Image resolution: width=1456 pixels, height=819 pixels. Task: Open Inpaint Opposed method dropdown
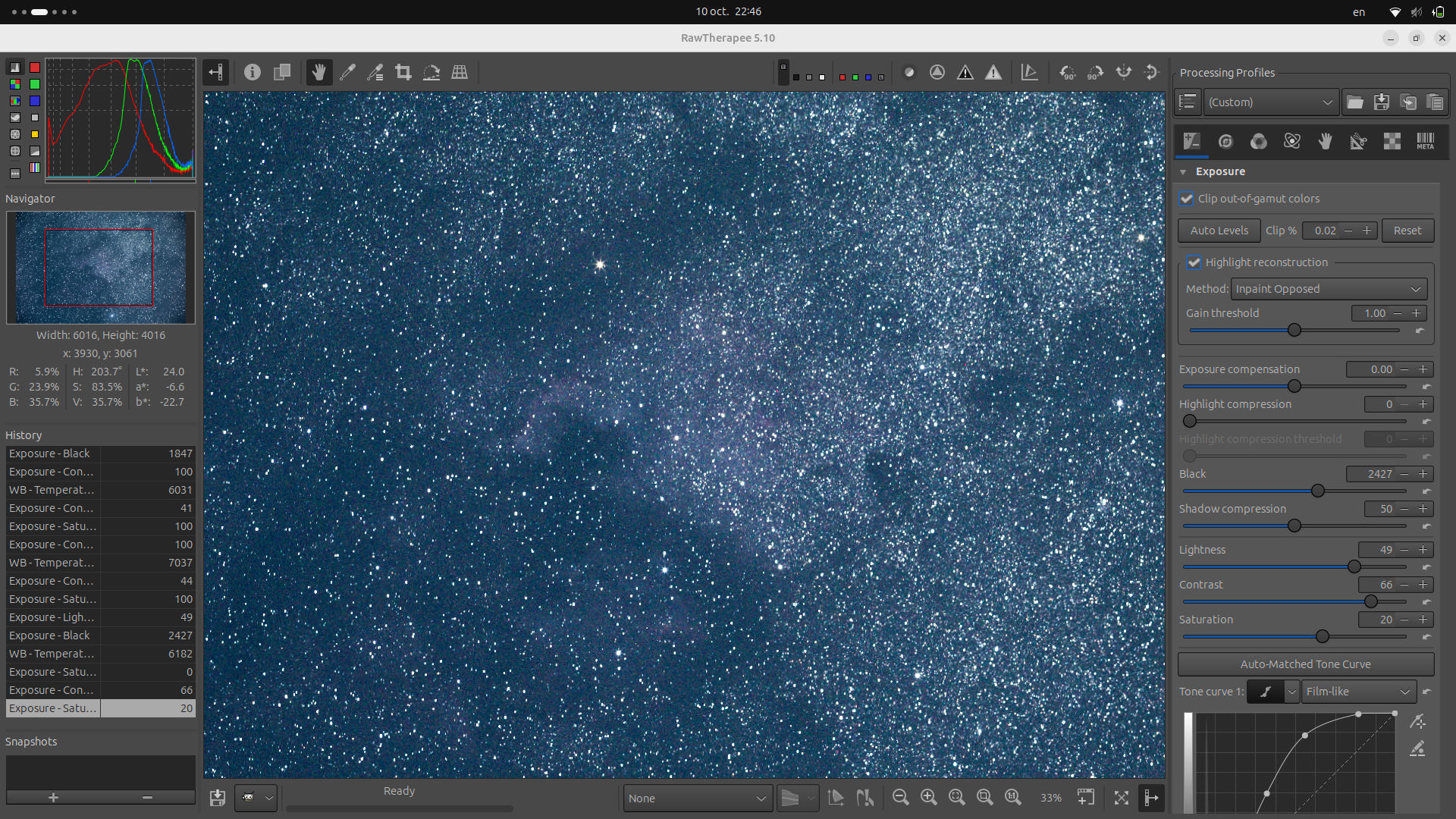[x=1329, y=289]
